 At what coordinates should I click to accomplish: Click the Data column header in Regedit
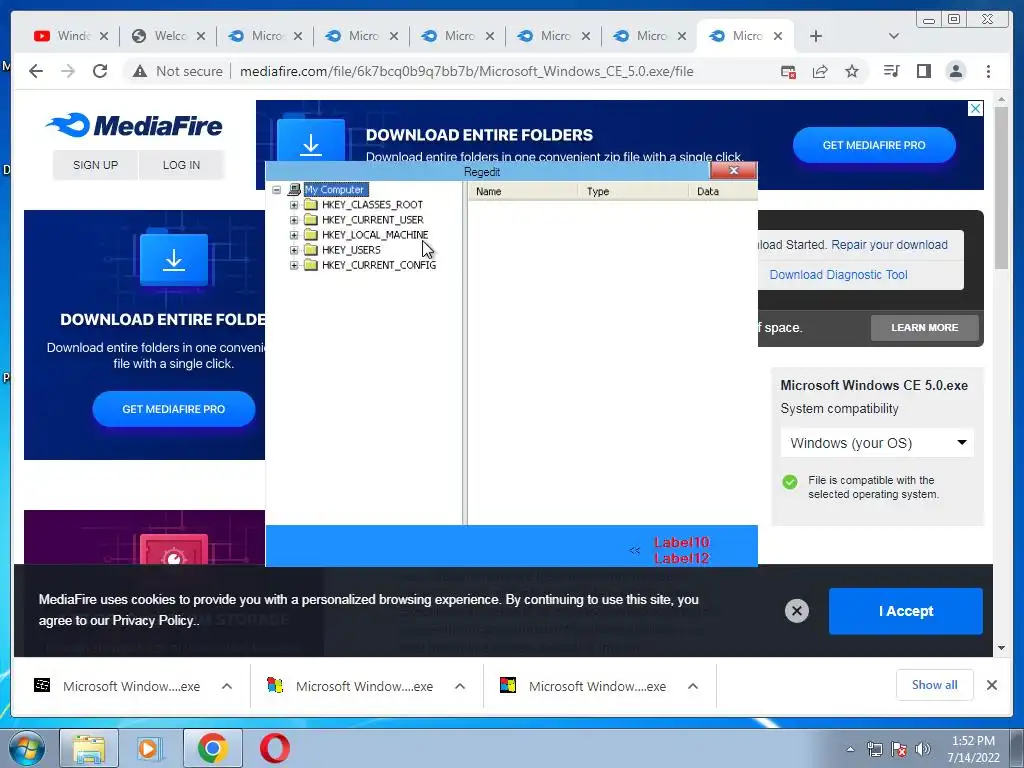[723, 191]
